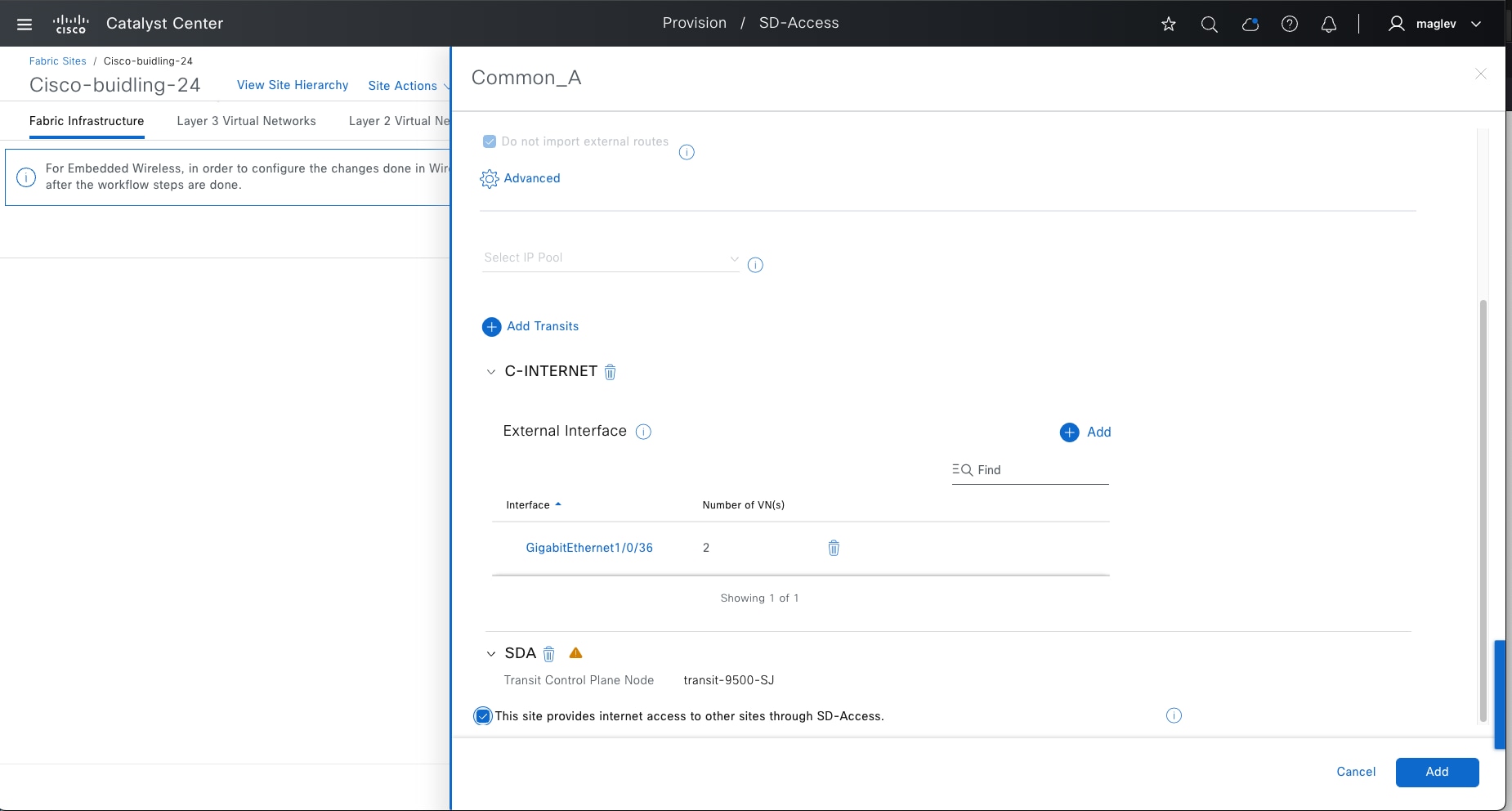Screen dimensions: 1512x811
Task: Open the help question mark icon
Action: pyautogui.click(x=1290, y=24)
